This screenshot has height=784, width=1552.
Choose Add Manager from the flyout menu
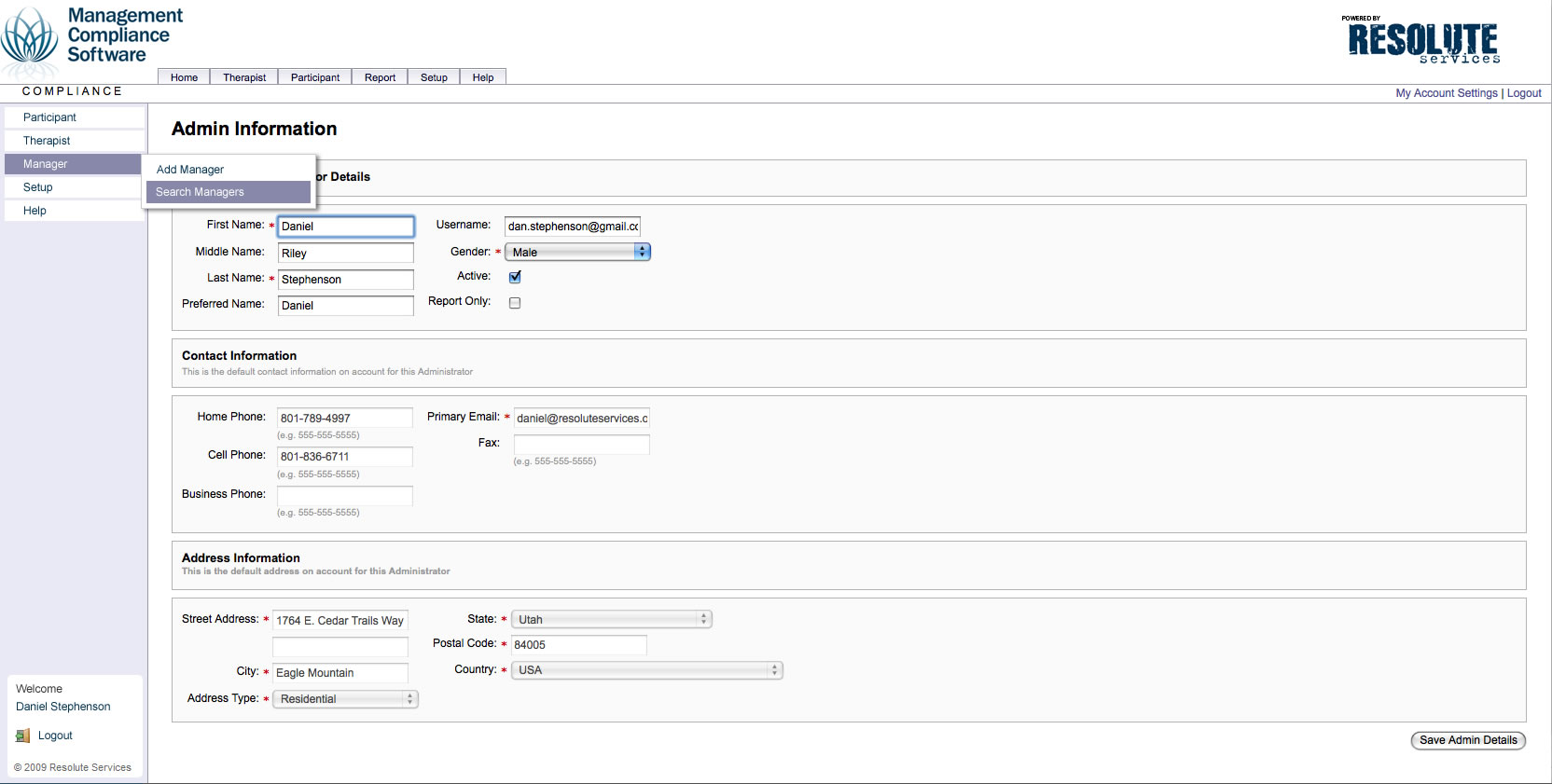228,170
